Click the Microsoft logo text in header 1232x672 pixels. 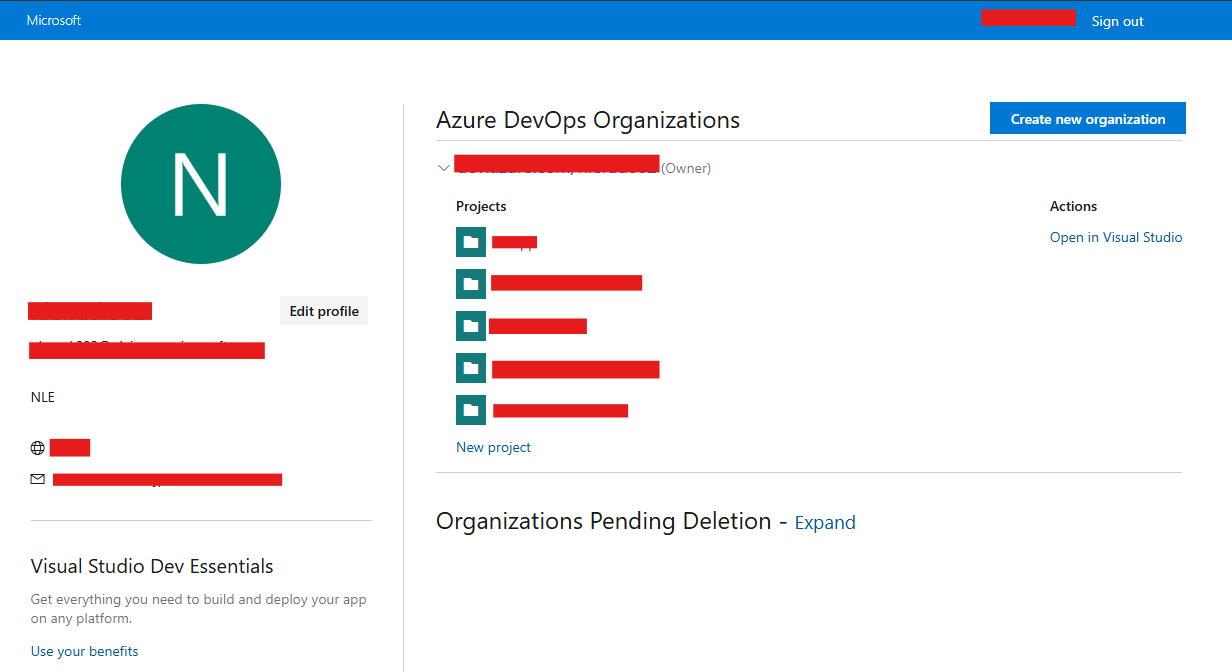[x=54, y=20]
